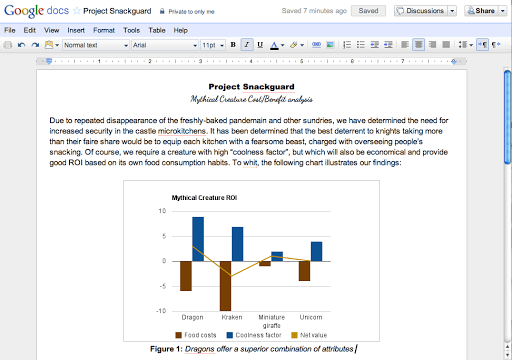The width and height of the screenshot is (512, 360).
Task: Click the scrollbar down arrow
Action: 508,355
